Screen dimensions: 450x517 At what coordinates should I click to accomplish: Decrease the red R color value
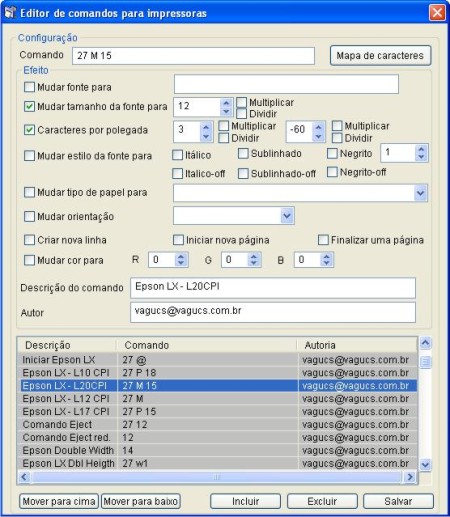(x=181, y=263)
